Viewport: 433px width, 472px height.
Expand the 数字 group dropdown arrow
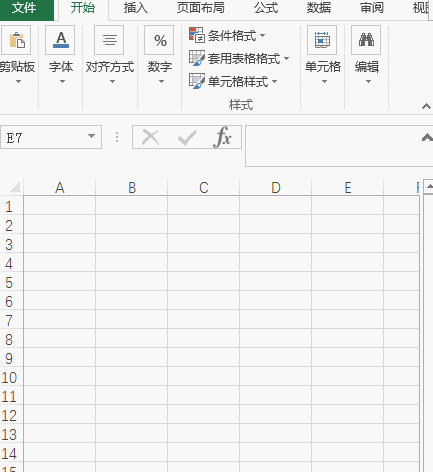(x=161, y=82)
